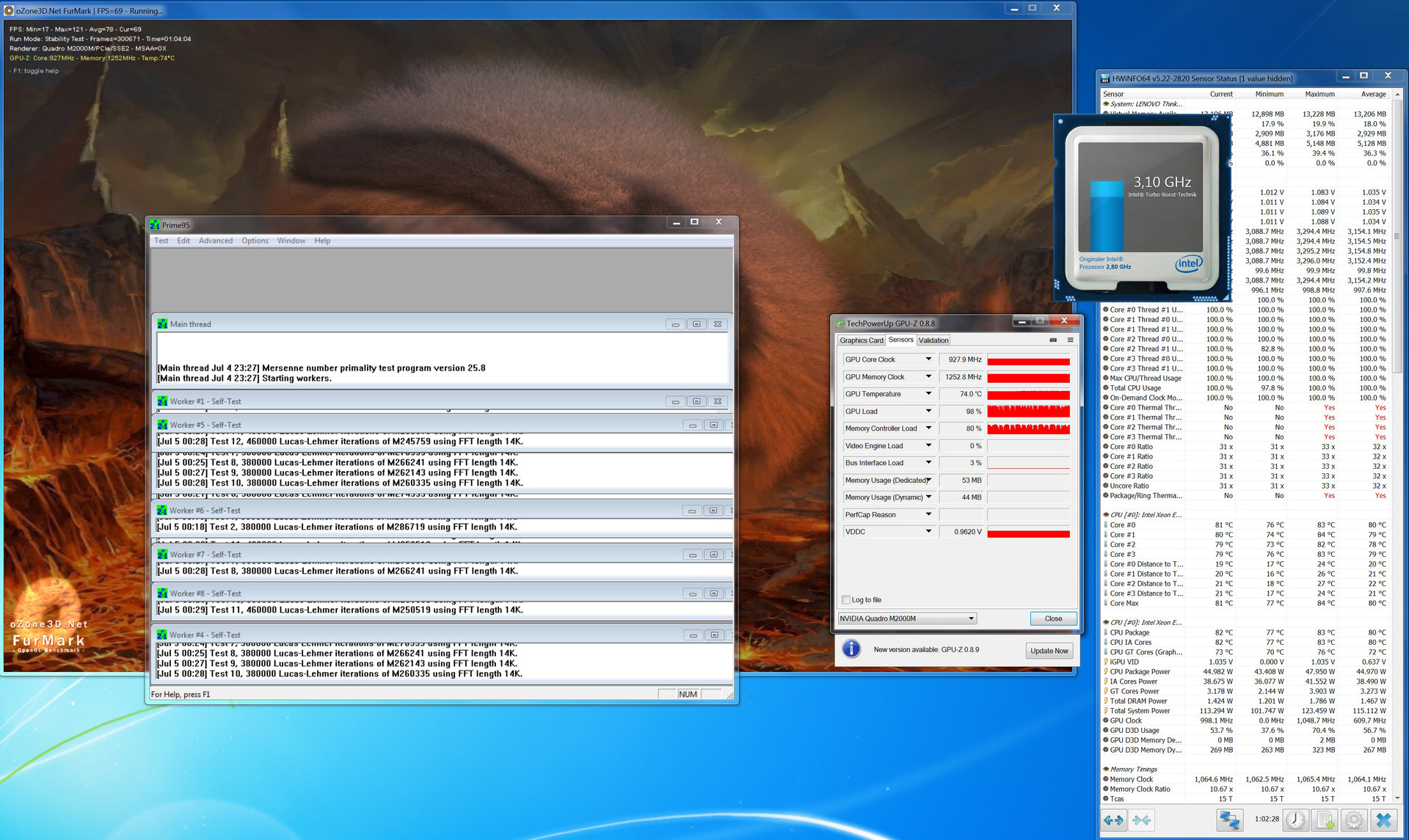Open GPU Core Clock sensor dropdown
This screenshot has height=840, width=1409.
(x=928, y=359)
